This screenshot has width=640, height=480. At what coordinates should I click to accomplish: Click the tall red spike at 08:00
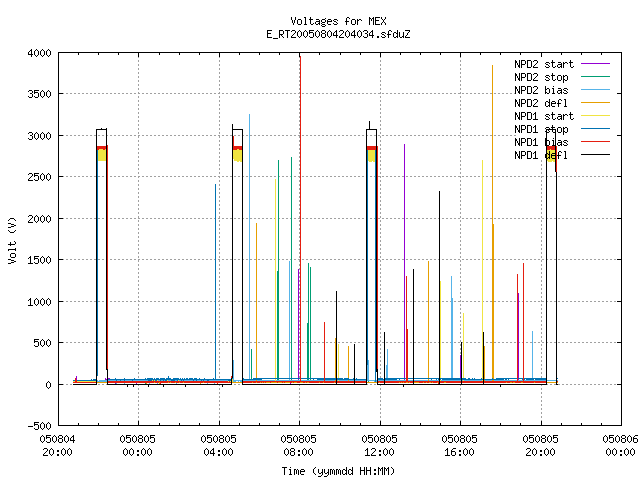pyautogui.click(x=300, y=218)
